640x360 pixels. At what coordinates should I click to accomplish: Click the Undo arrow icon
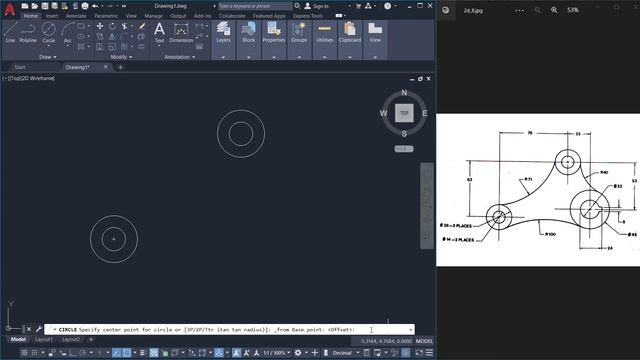(95, 6)
